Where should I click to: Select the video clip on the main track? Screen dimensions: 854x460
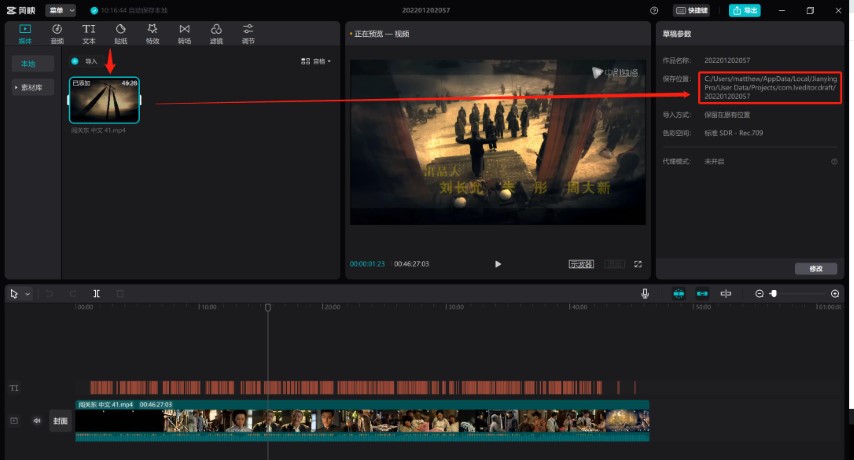(x=362, y=421)
